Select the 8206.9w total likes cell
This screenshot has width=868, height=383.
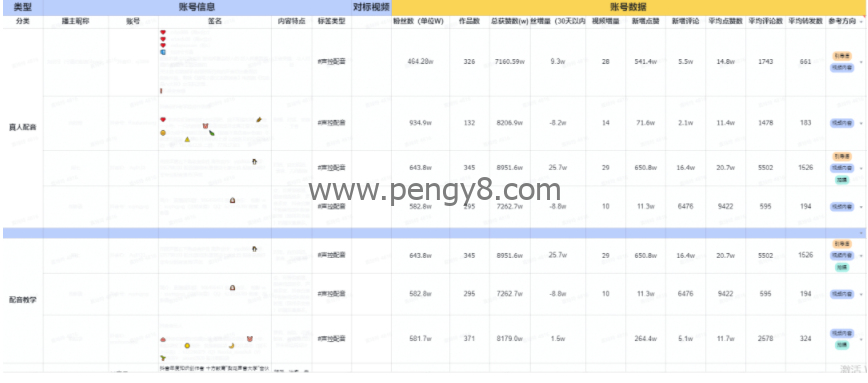point(510,123)
